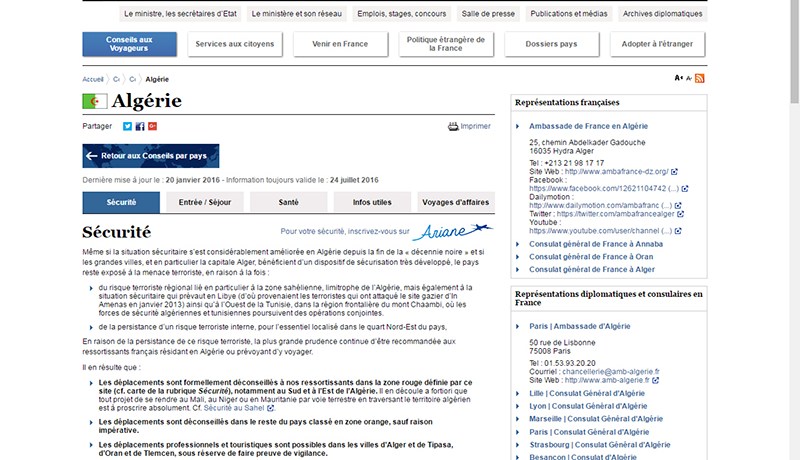The width and height of the screenshot is (800, 460).
Task: Expand Consulat général de France à Oran
Action: point(591,257)
